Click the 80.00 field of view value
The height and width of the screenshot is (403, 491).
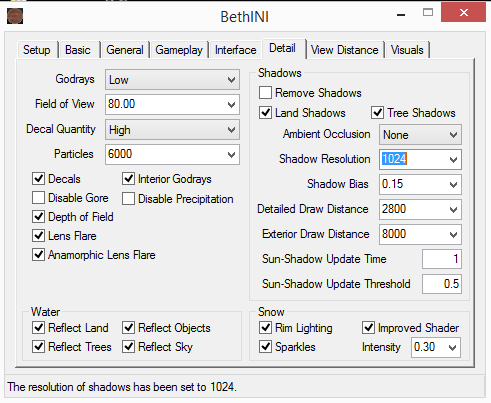[121, 104]
